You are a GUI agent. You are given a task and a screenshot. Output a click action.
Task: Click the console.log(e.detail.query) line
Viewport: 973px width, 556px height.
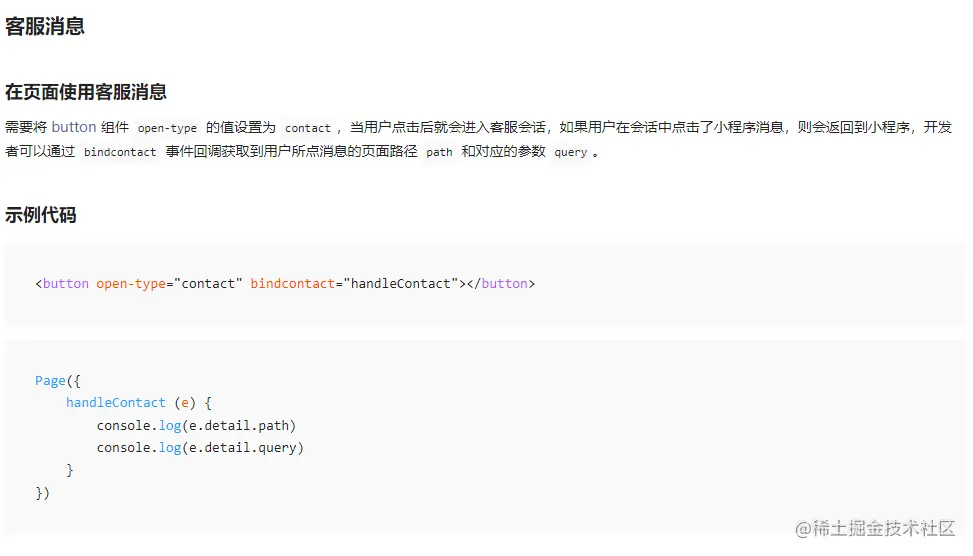click(200, 447)
